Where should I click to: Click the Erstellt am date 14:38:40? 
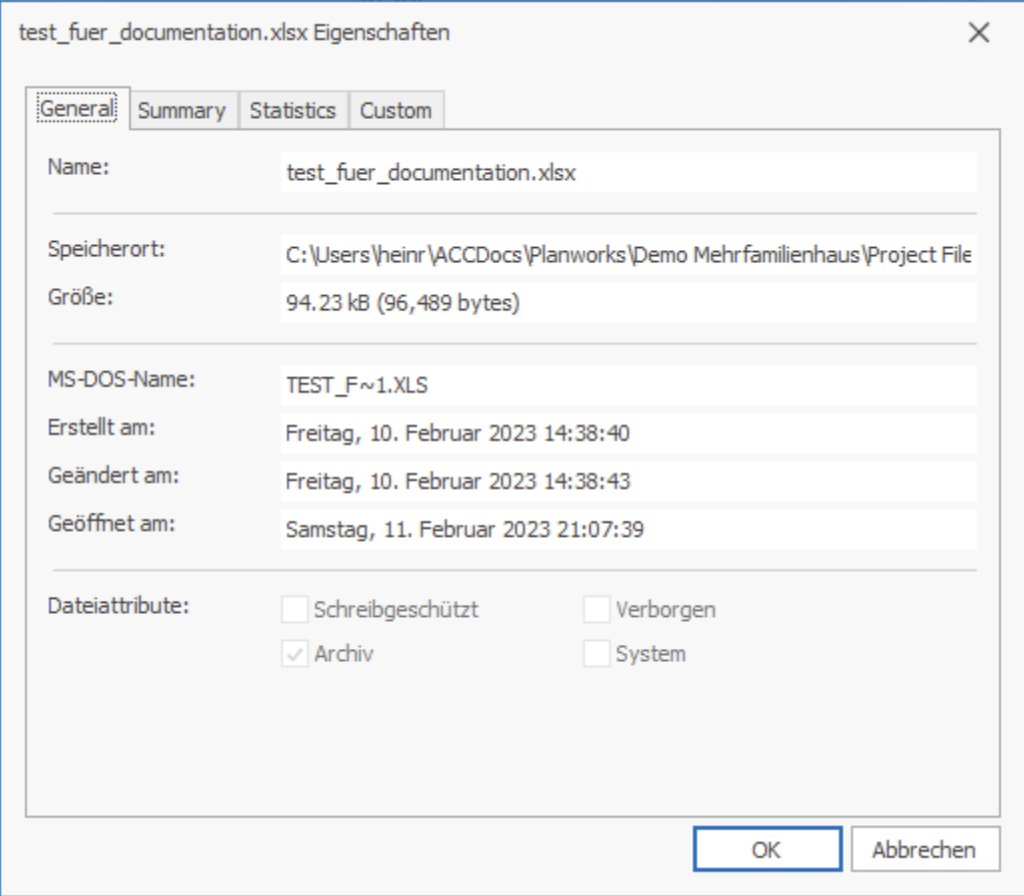(x=628, y=433)
